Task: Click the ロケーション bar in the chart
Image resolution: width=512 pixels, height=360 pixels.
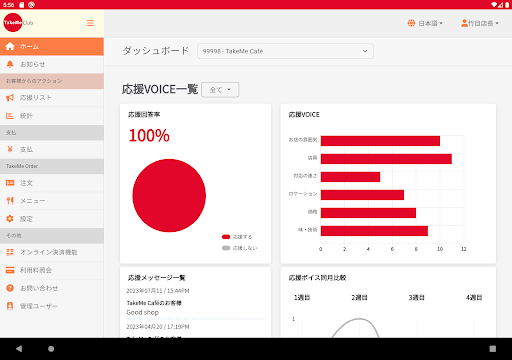Action: 362,195
